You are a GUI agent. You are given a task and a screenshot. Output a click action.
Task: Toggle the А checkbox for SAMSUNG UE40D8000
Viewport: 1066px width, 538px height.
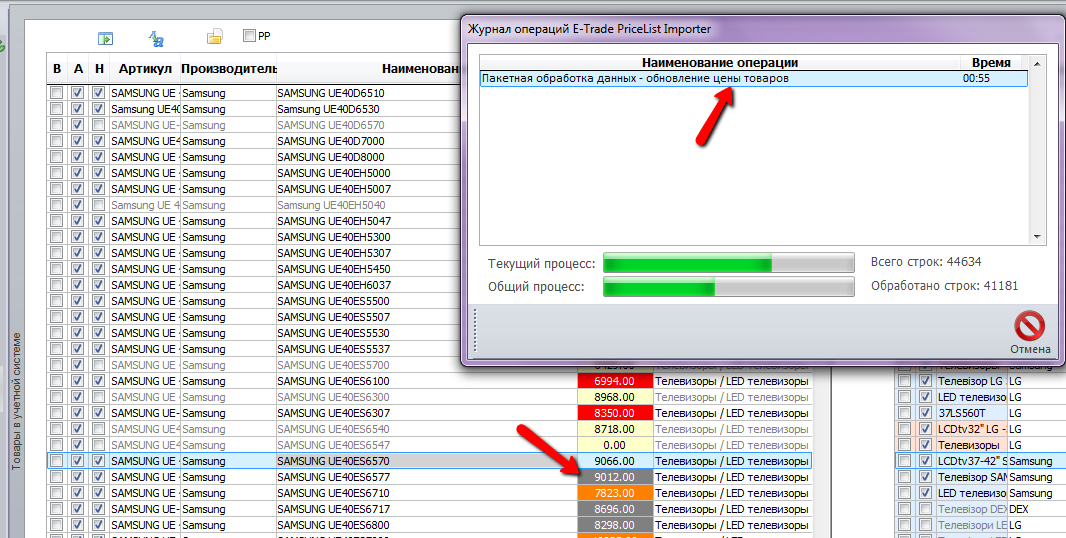(78, 157)
